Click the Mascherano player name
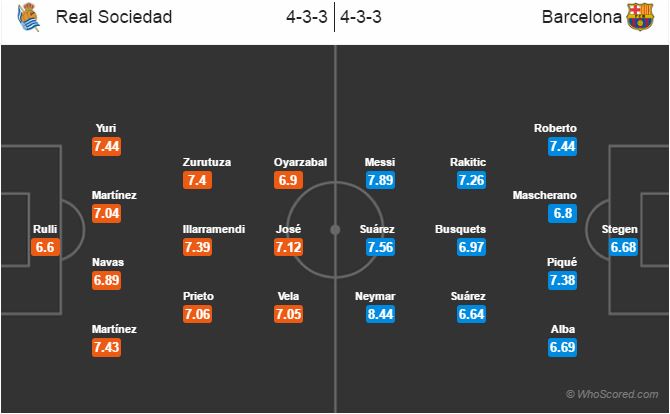The image size is (670, 414). pos(544,195)
